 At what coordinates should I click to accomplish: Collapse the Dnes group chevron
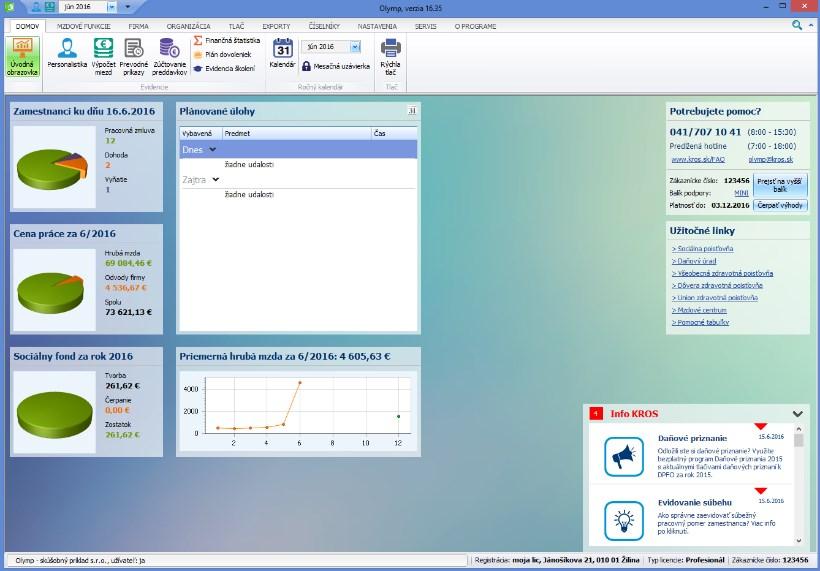(212, 150)
